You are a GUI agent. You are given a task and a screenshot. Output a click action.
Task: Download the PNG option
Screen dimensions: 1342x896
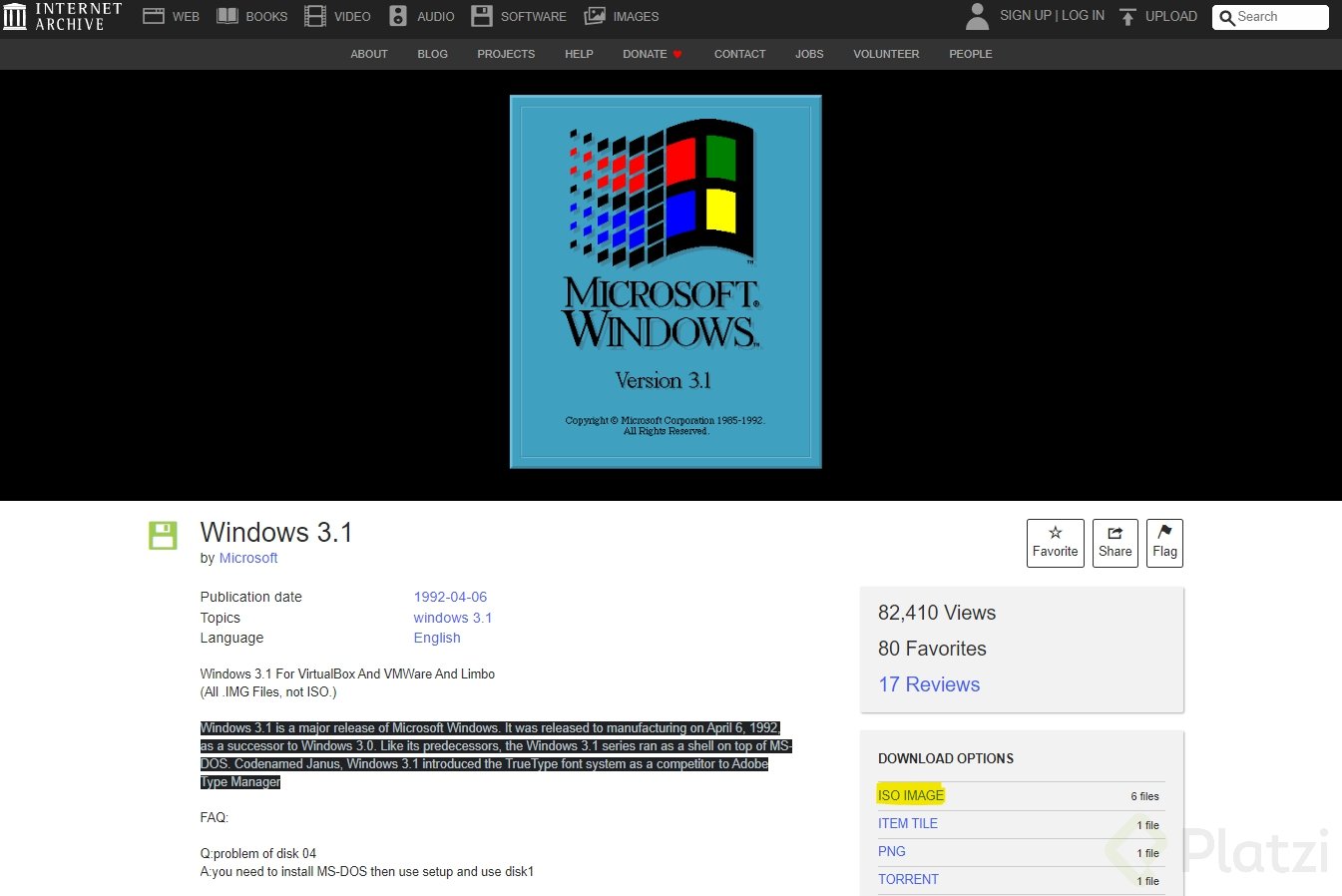[x=892, y=851]
